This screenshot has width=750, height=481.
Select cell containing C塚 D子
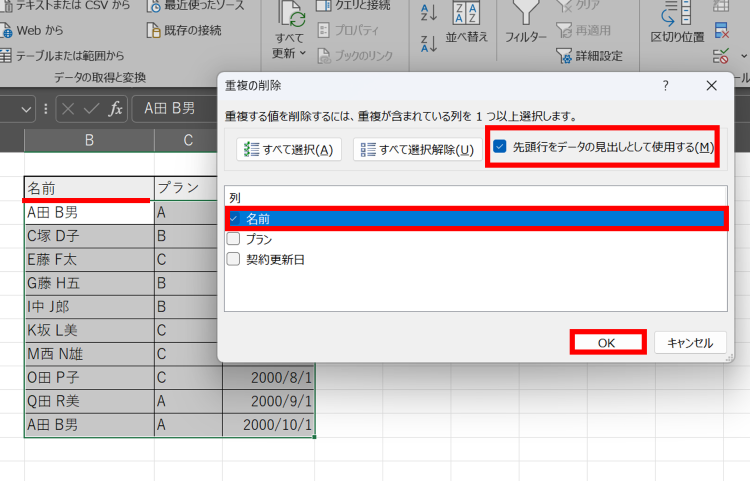pyautogui.click(x=87, y=236)
